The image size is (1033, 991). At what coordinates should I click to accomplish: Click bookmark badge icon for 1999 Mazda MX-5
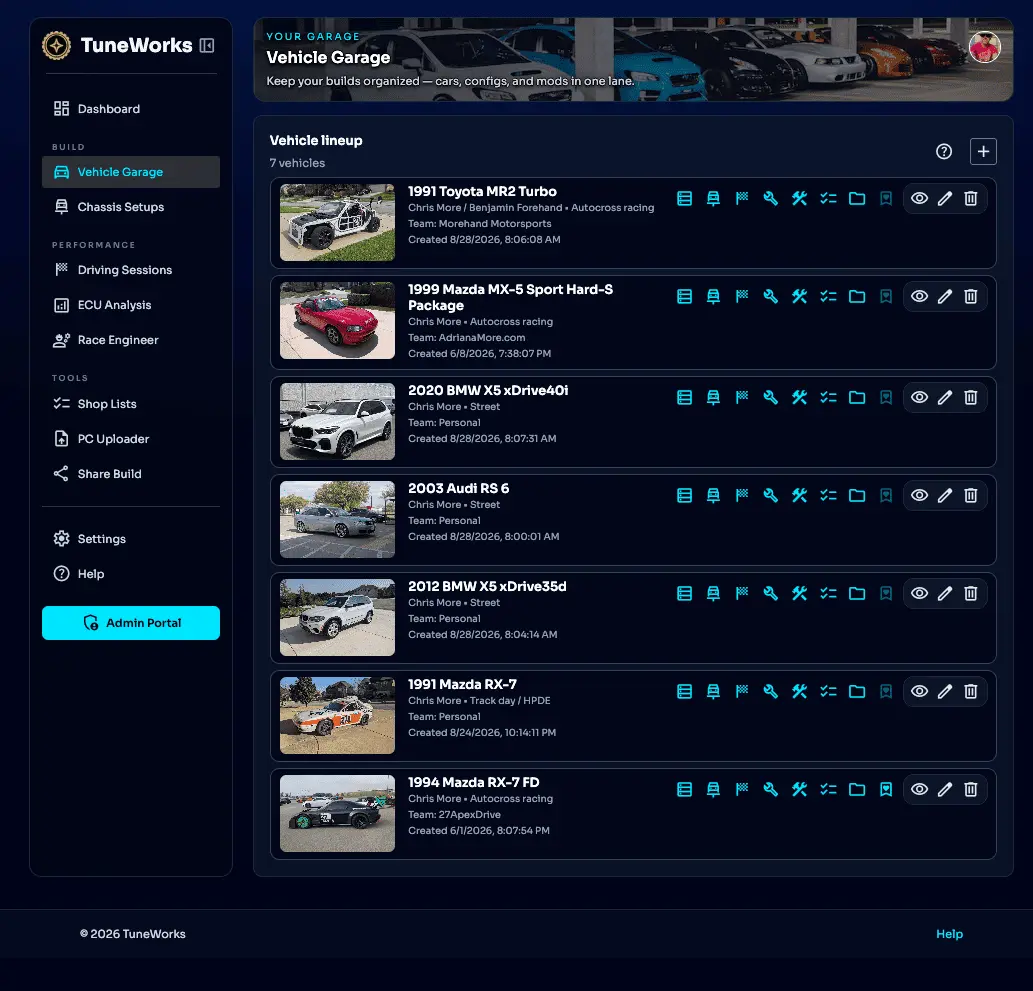pos(885,297)
